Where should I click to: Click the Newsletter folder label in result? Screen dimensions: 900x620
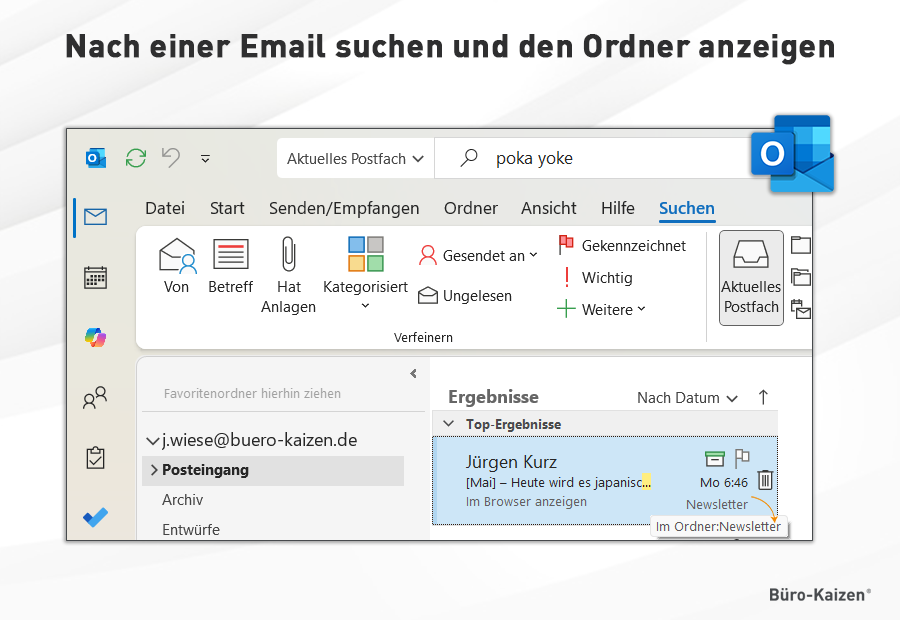tap(716, 505)
